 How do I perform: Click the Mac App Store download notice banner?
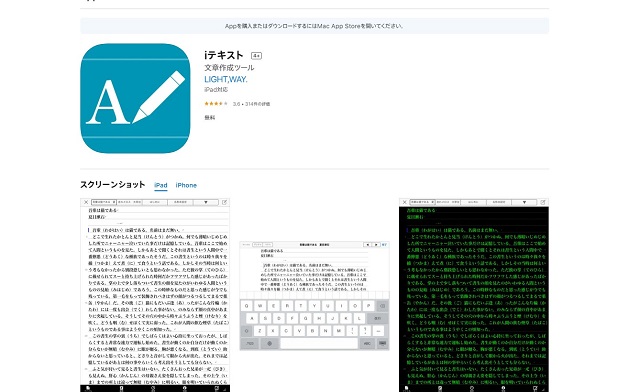(314, 26)
